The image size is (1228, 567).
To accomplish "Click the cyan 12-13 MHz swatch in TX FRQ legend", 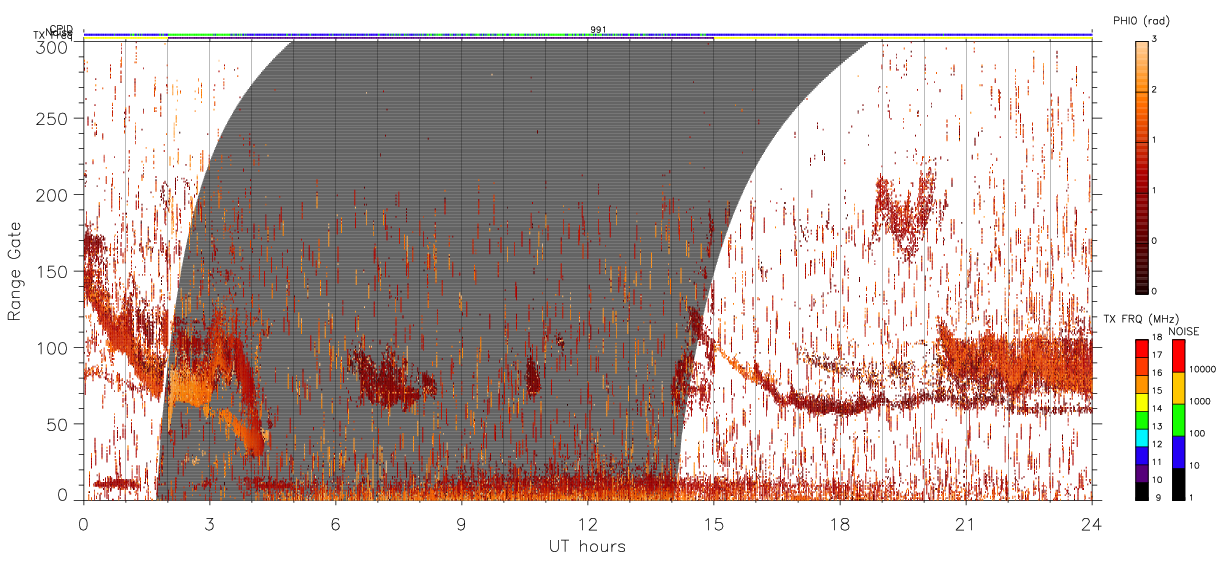I will point(1142,437).
